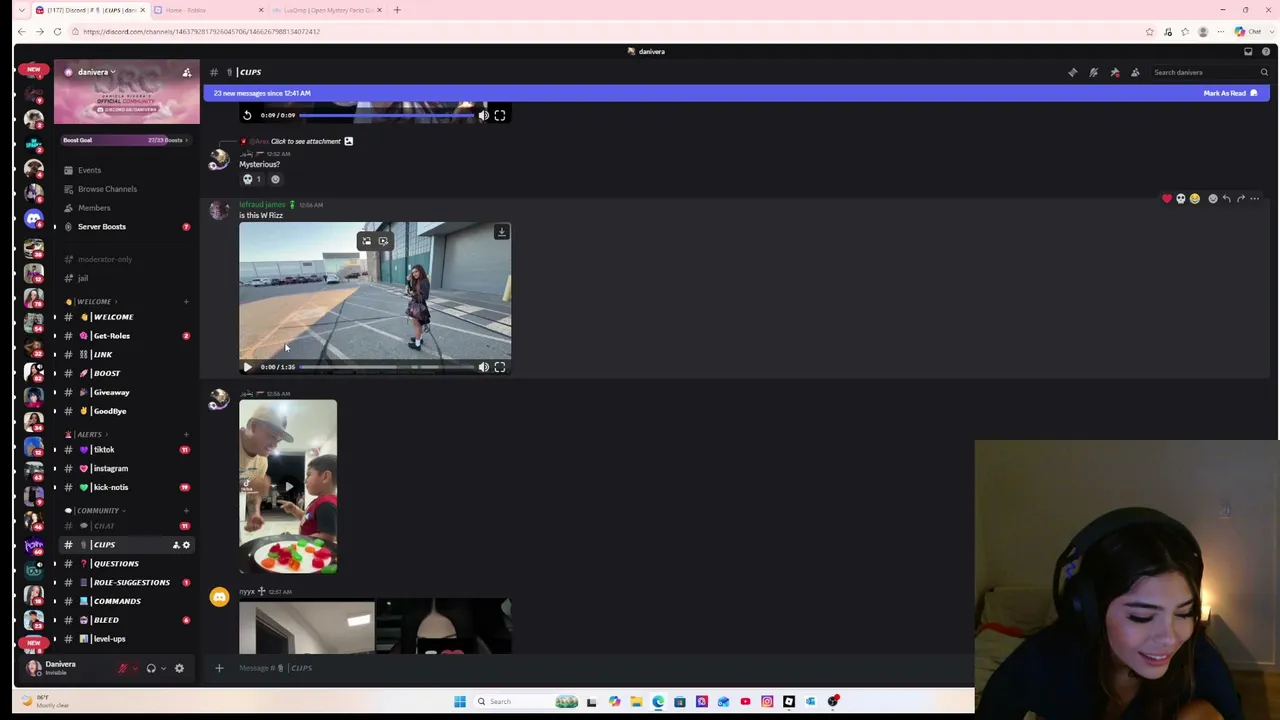Toggle the microphone mute button
The height and width of the screenshot is (720, 1280).
pyautogui.click(x=123, y=668)
